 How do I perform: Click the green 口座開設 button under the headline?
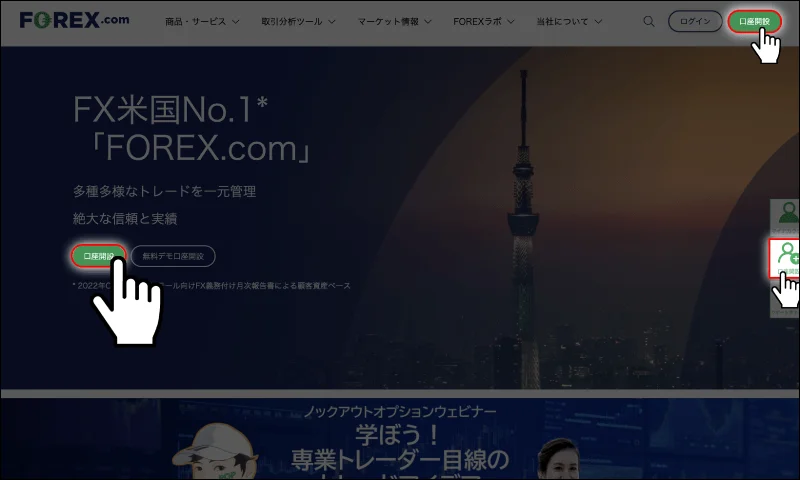click(98, 256)
